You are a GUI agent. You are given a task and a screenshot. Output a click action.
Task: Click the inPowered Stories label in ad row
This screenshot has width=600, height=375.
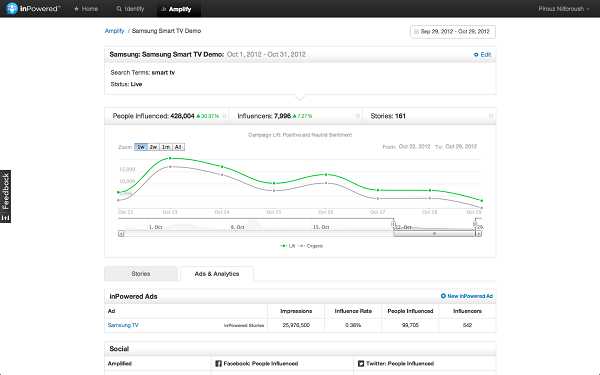tap(244, 326)
